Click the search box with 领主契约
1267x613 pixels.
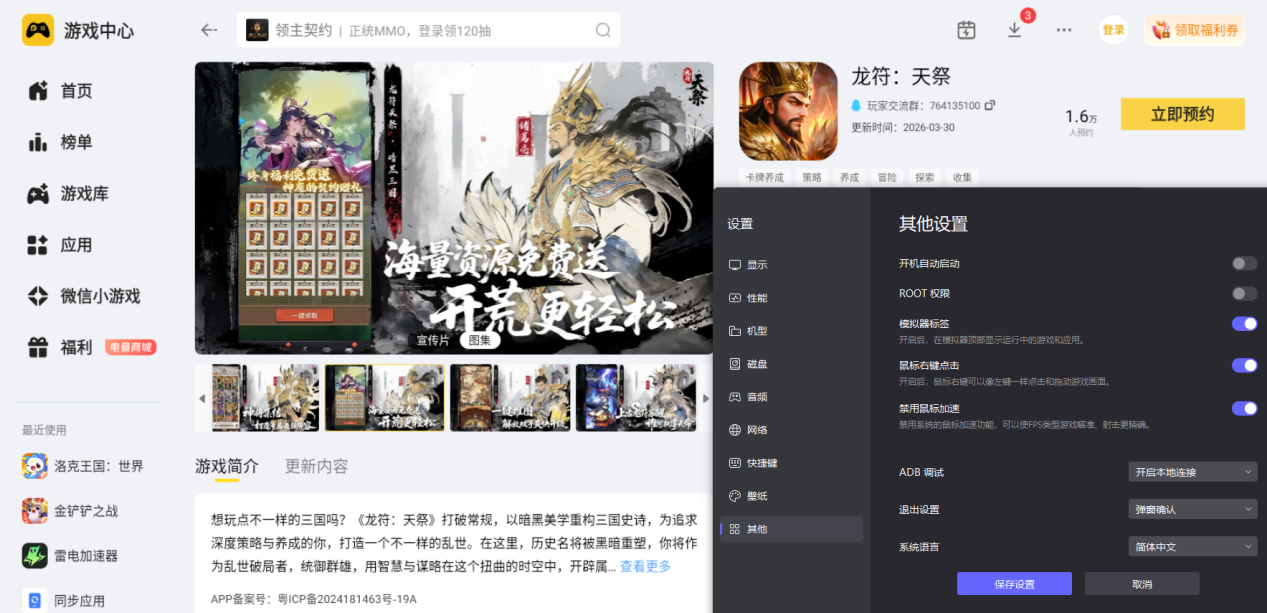pos(428,30)
